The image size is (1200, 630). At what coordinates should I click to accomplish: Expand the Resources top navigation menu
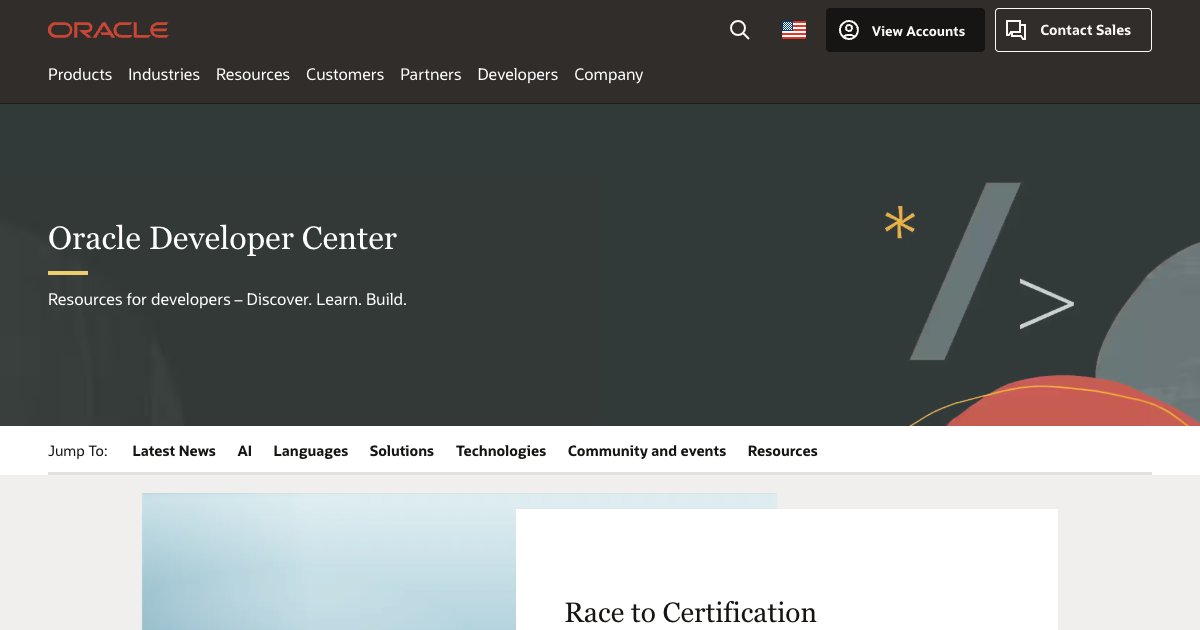pyautogui.click(x=253, y=74)
